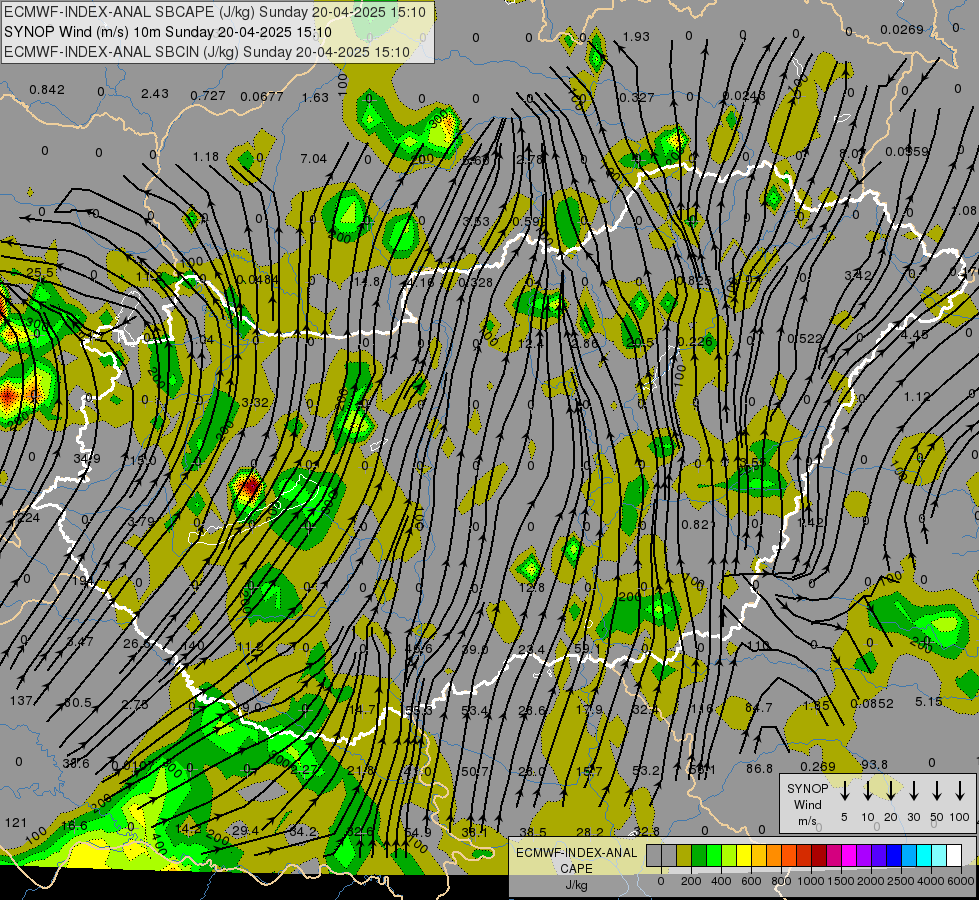Click the 50 m/s wind arrow in legend

click(x=937, y=791)
